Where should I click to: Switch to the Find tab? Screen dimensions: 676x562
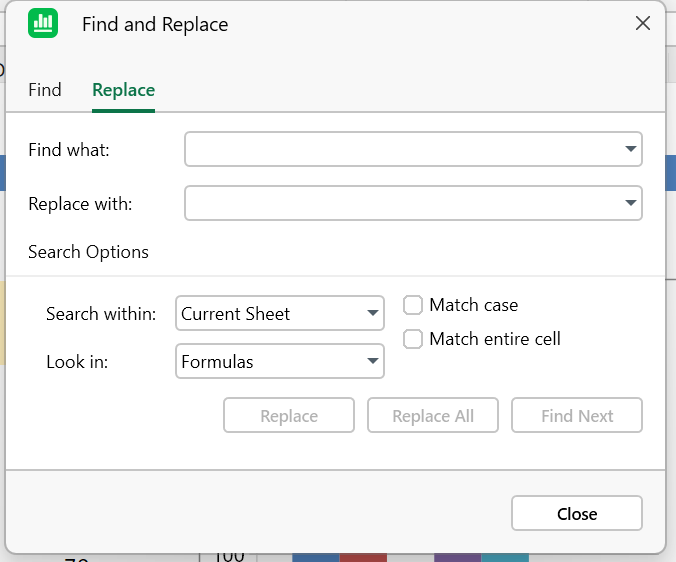tap(45, 90)
